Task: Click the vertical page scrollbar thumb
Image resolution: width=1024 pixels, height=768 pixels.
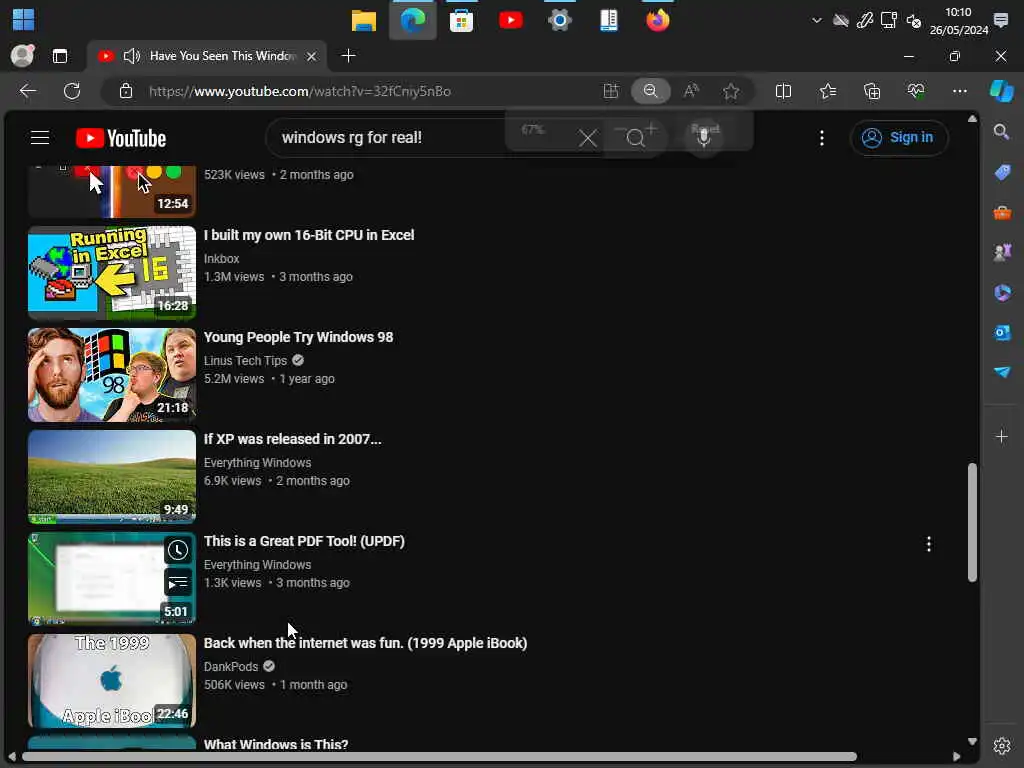Action: [972, 522]
